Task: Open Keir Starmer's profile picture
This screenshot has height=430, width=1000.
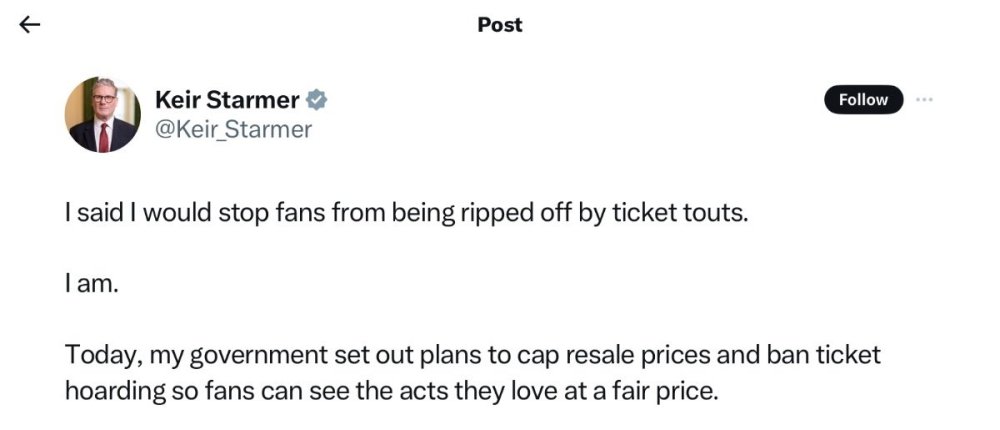Action: point(103,114)
